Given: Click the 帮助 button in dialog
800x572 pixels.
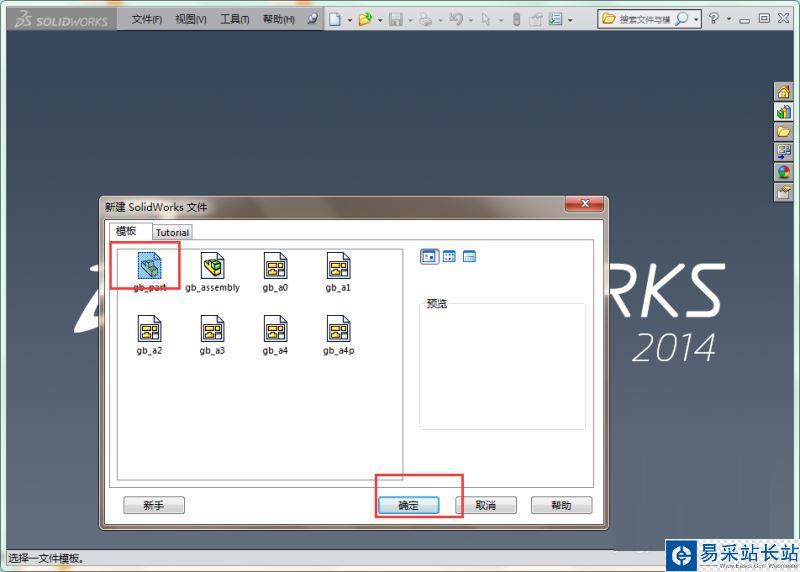Looking at the screenshot, I should (561, 505).
